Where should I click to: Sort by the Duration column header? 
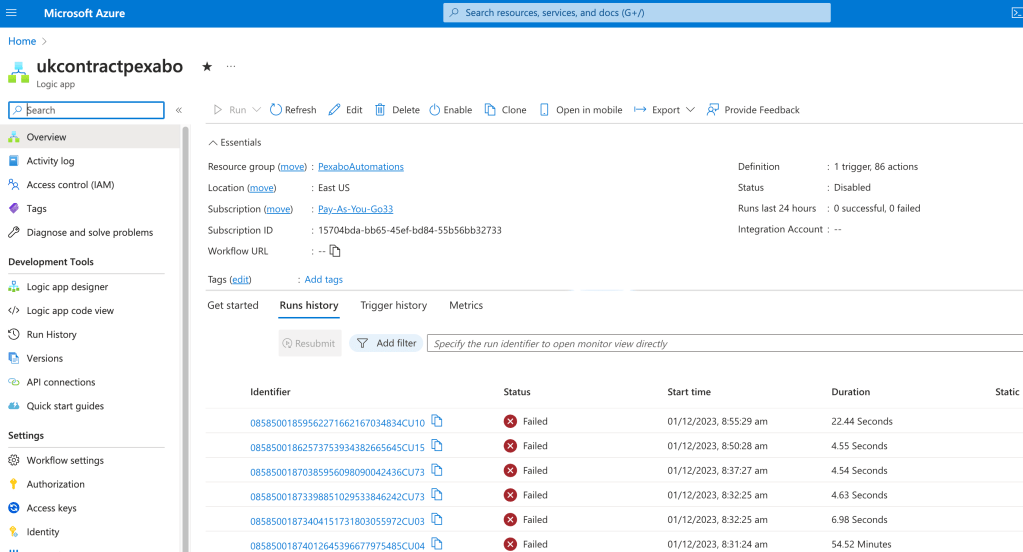coord(850,392)
